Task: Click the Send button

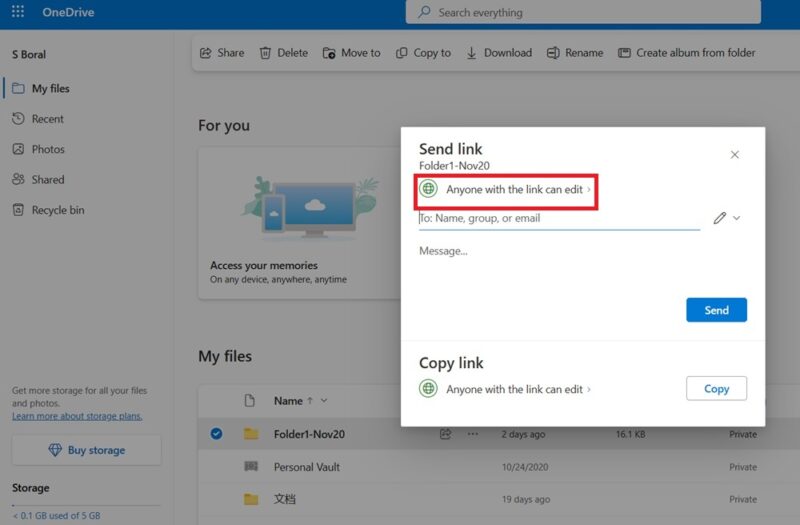Action: pos(716,310)
